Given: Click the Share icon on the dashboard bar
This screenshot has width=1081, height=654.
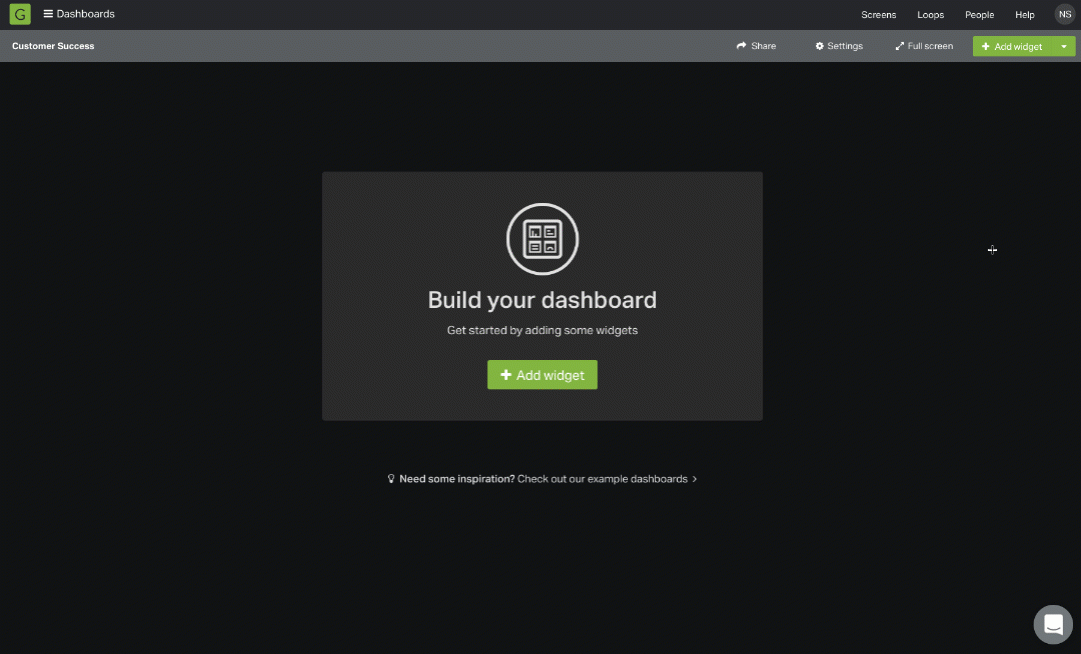Looking at the screenshot, I should point(740,45).
